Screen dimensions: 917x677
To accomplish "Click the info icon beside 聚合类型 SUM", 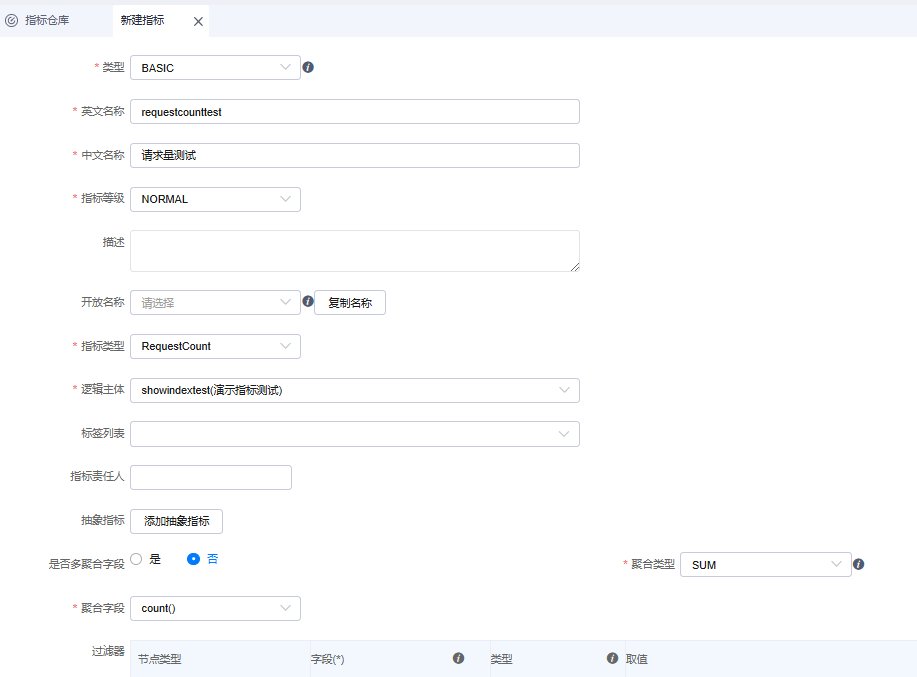I will (x=859, y=564).
